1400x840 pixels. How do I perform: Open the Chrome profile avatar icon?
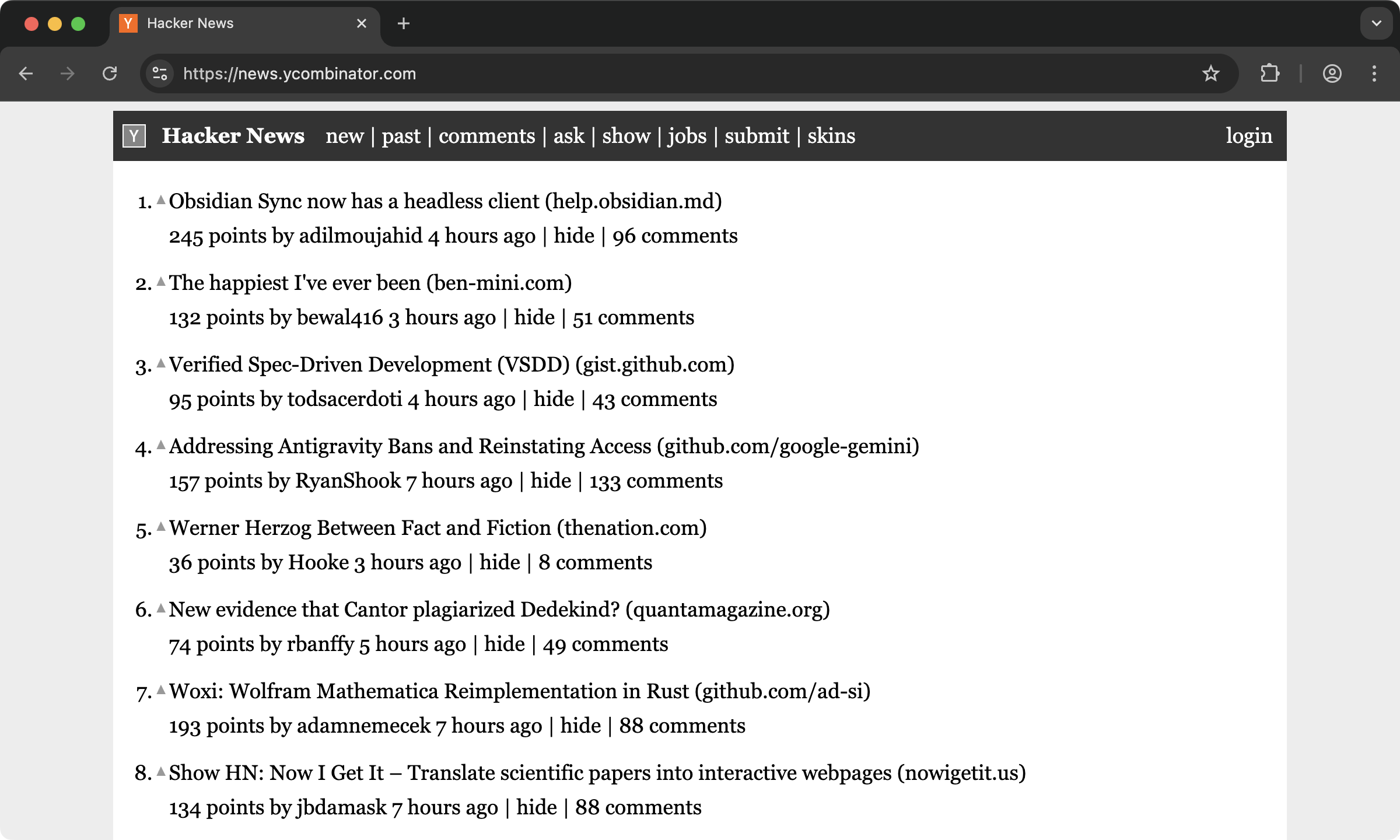1332,73
